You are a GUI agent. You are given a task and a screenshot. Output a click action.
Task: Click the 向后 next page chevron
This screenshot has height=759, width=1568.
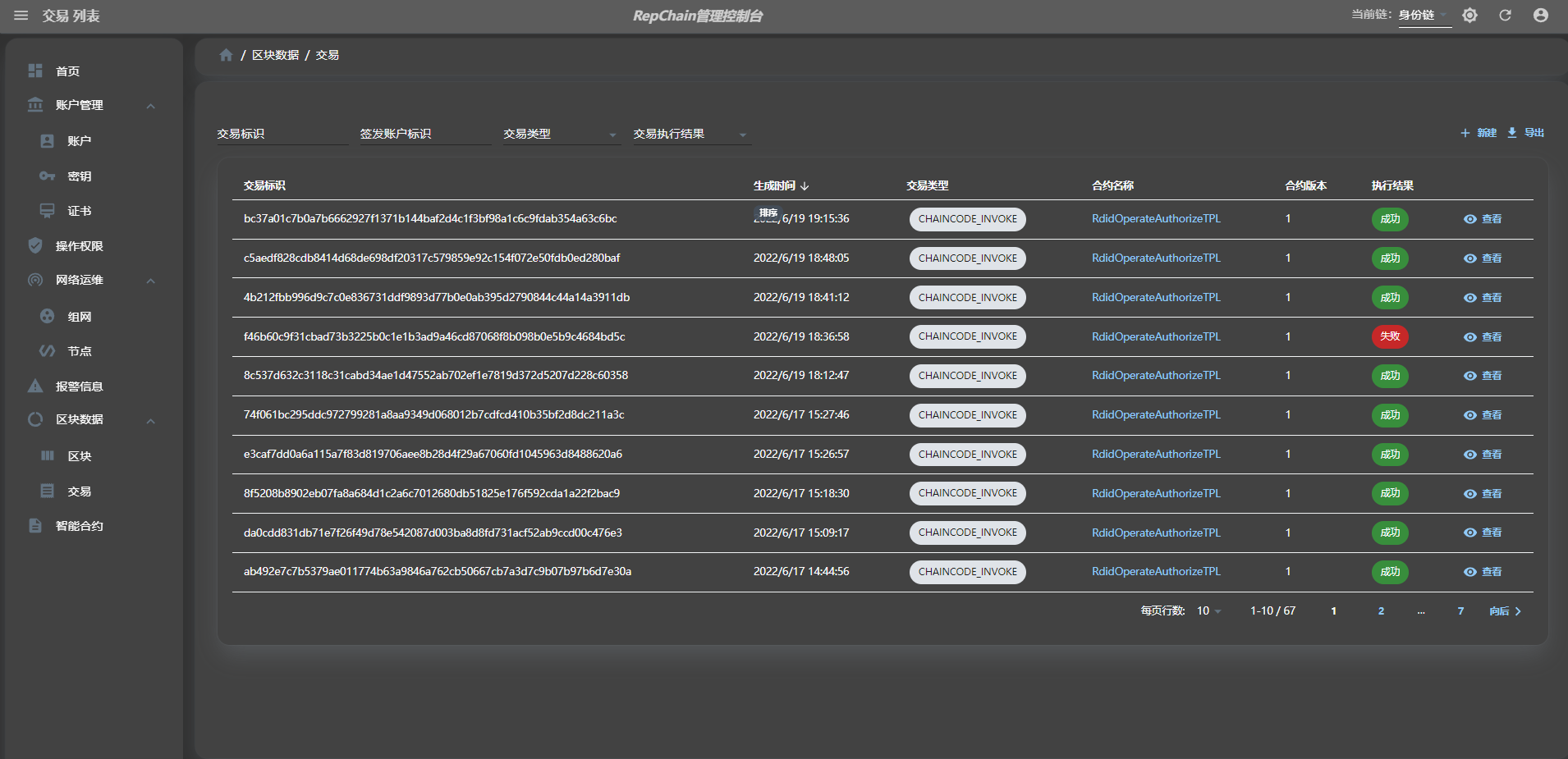tap(1518, 611)
